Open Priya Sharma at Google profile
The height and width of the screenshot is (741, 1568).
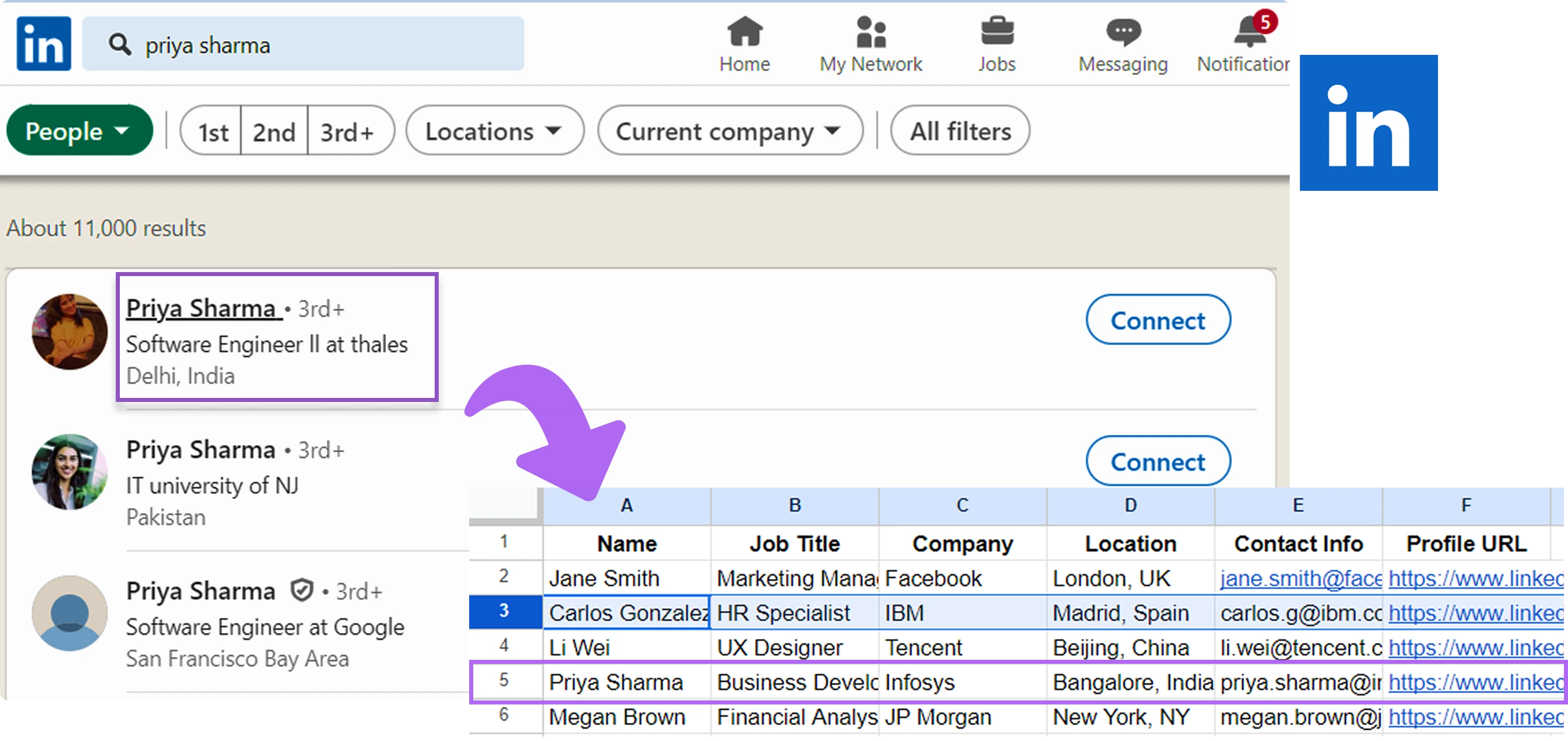click(x=201, y=591)
